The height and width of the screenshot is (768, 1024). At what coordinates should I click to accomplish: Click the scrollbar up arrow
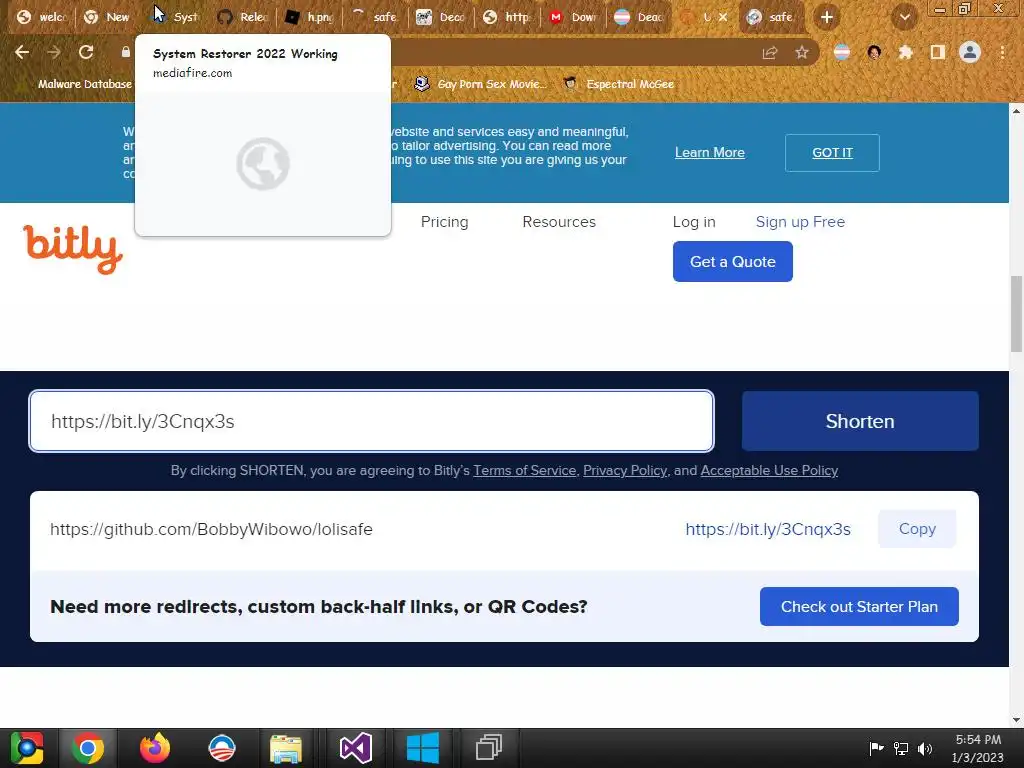pos(1016,111)
